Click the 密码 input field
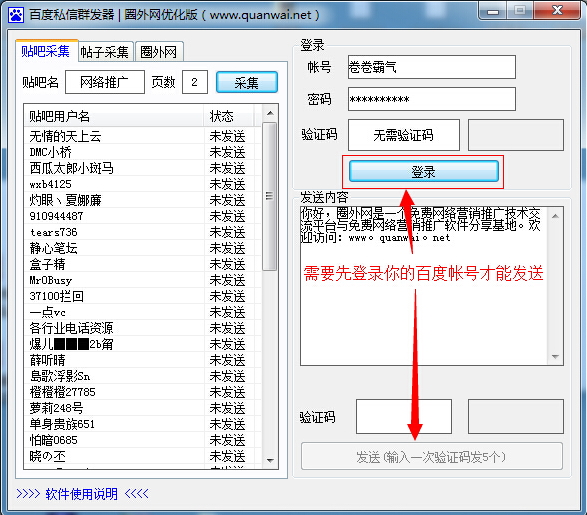The height and width of the screenshot is (515, 587). 432,99
